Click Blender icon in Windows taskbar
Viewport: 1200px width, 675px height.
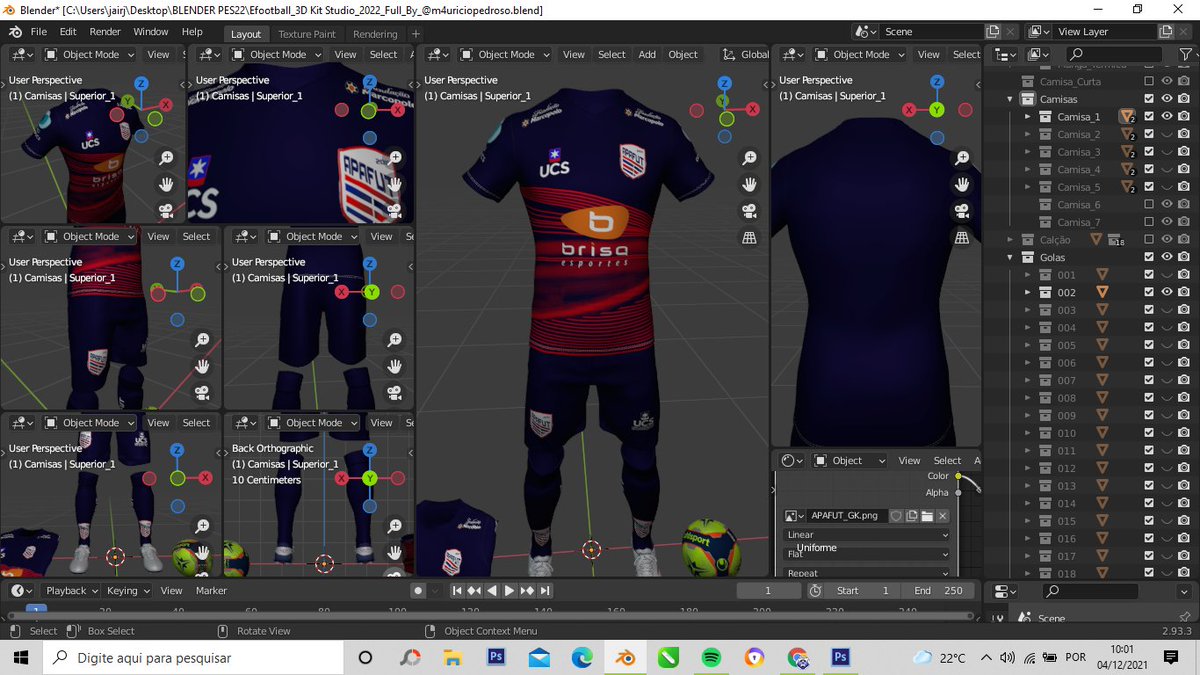click(x=625, y=657)
